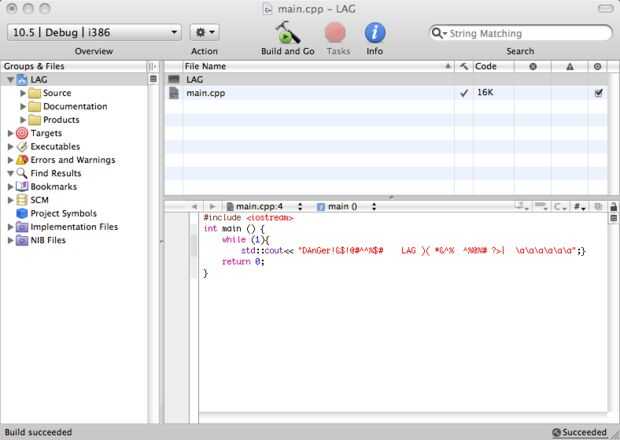Expand Errors and Warnings group

[x=10, y=160]
